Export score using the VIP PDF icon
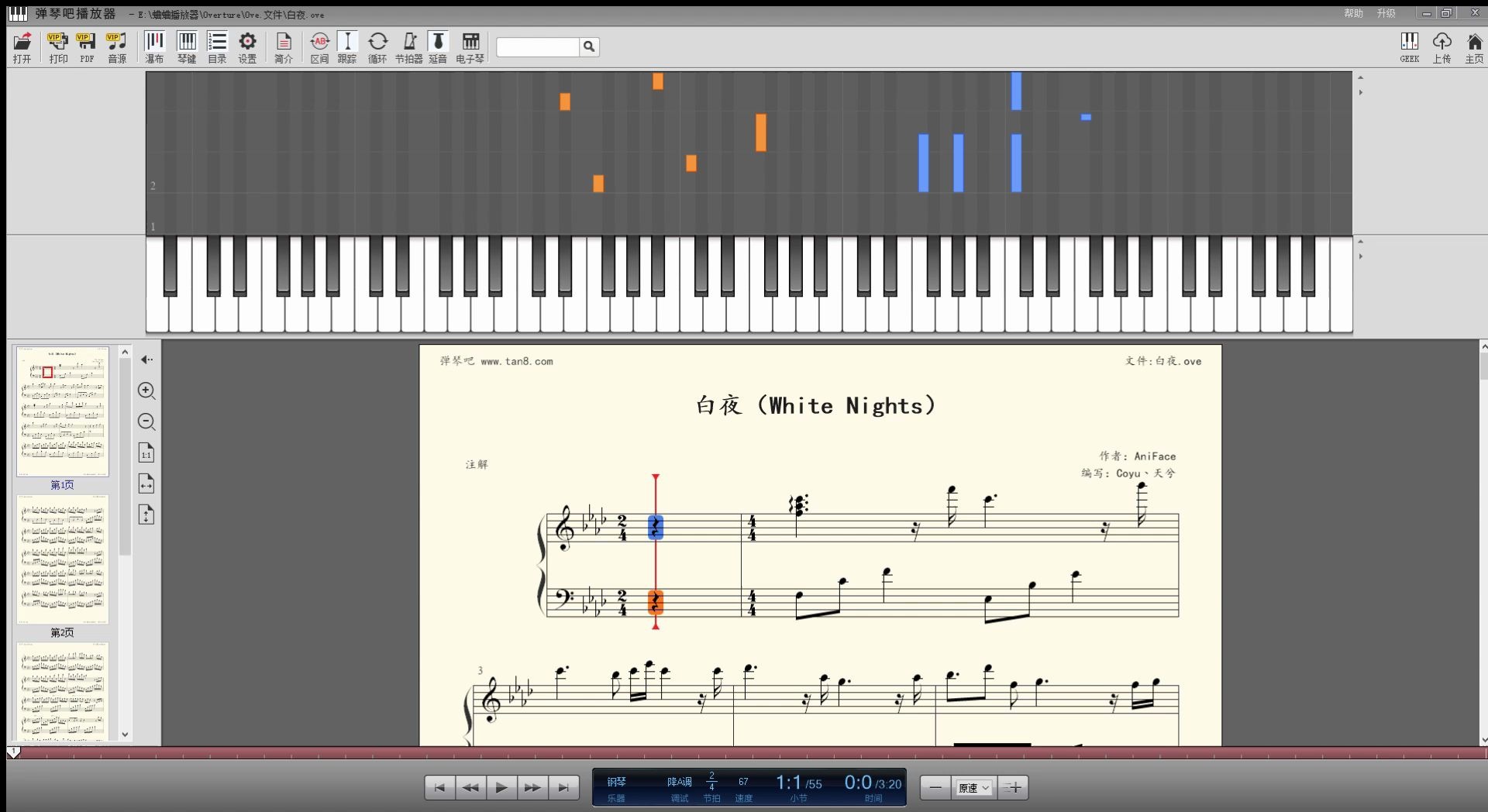The height and width of the screenshot is (812, 1488). (87, 47)
